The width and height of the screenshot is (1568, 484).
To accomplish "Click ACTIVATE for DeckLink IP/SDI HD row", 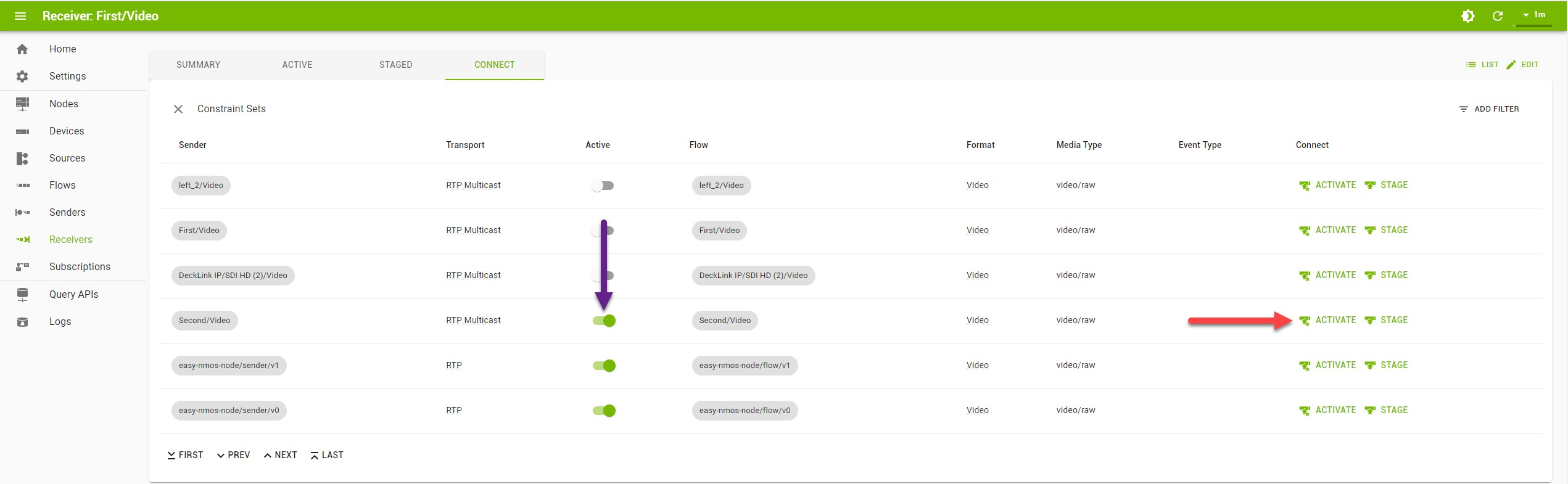I will [1327, 275].
